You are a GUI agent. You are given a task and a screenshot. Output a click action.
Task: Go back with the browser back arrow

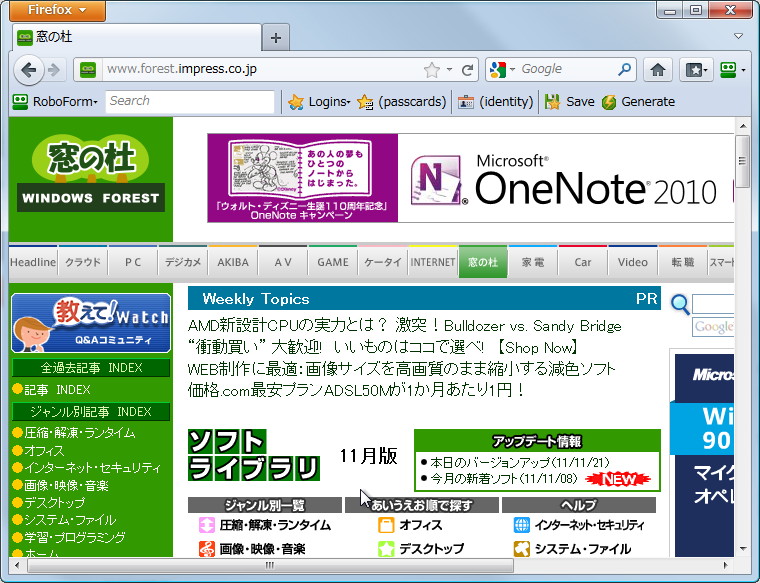click(29, 70)
